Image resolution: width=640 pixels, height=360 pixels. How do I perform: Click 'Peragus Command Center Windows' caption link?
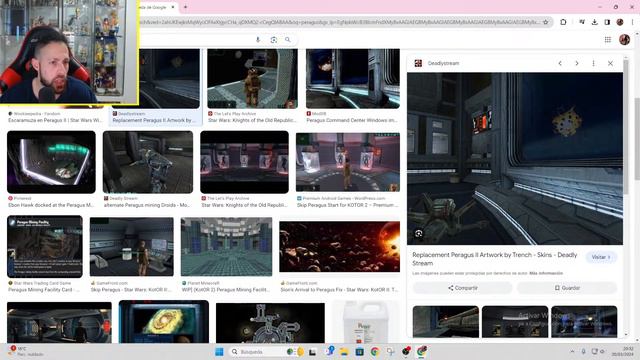352,120
